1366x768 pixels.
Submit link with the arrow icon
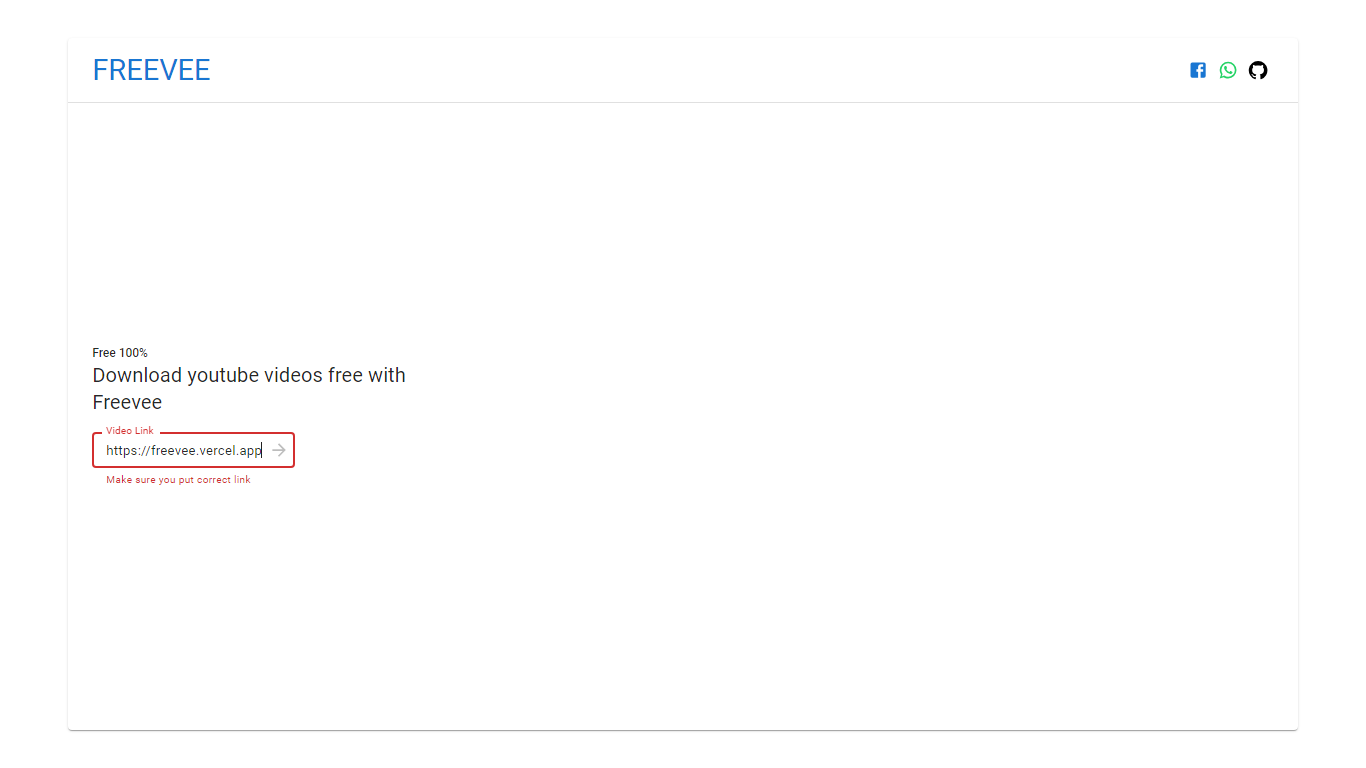tap(279, 450)
